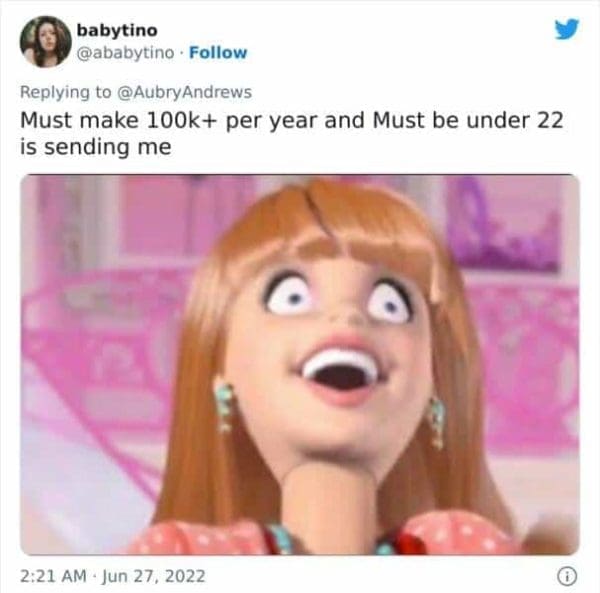Screen dimensions: 600x593
Task: Open the attached cartoon doll image
Action: click(300, 364)
